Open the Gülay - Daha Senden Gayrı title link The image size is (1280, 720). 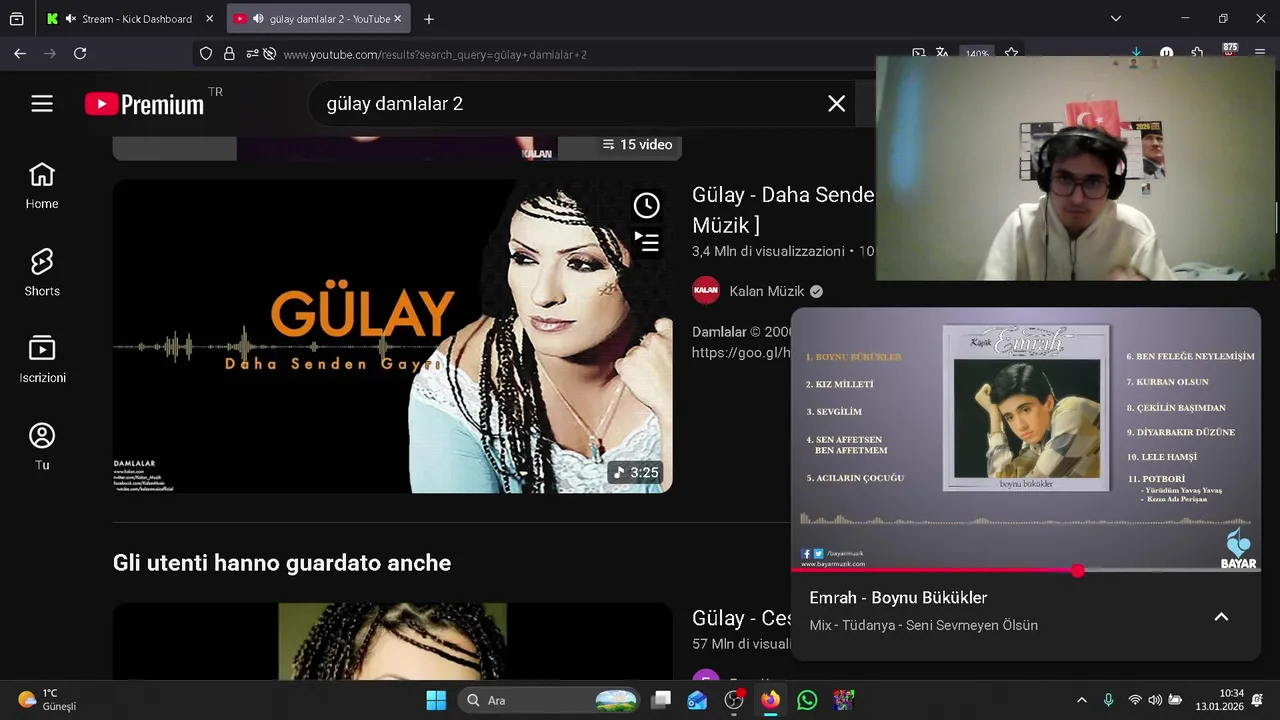tap(783, 210)
